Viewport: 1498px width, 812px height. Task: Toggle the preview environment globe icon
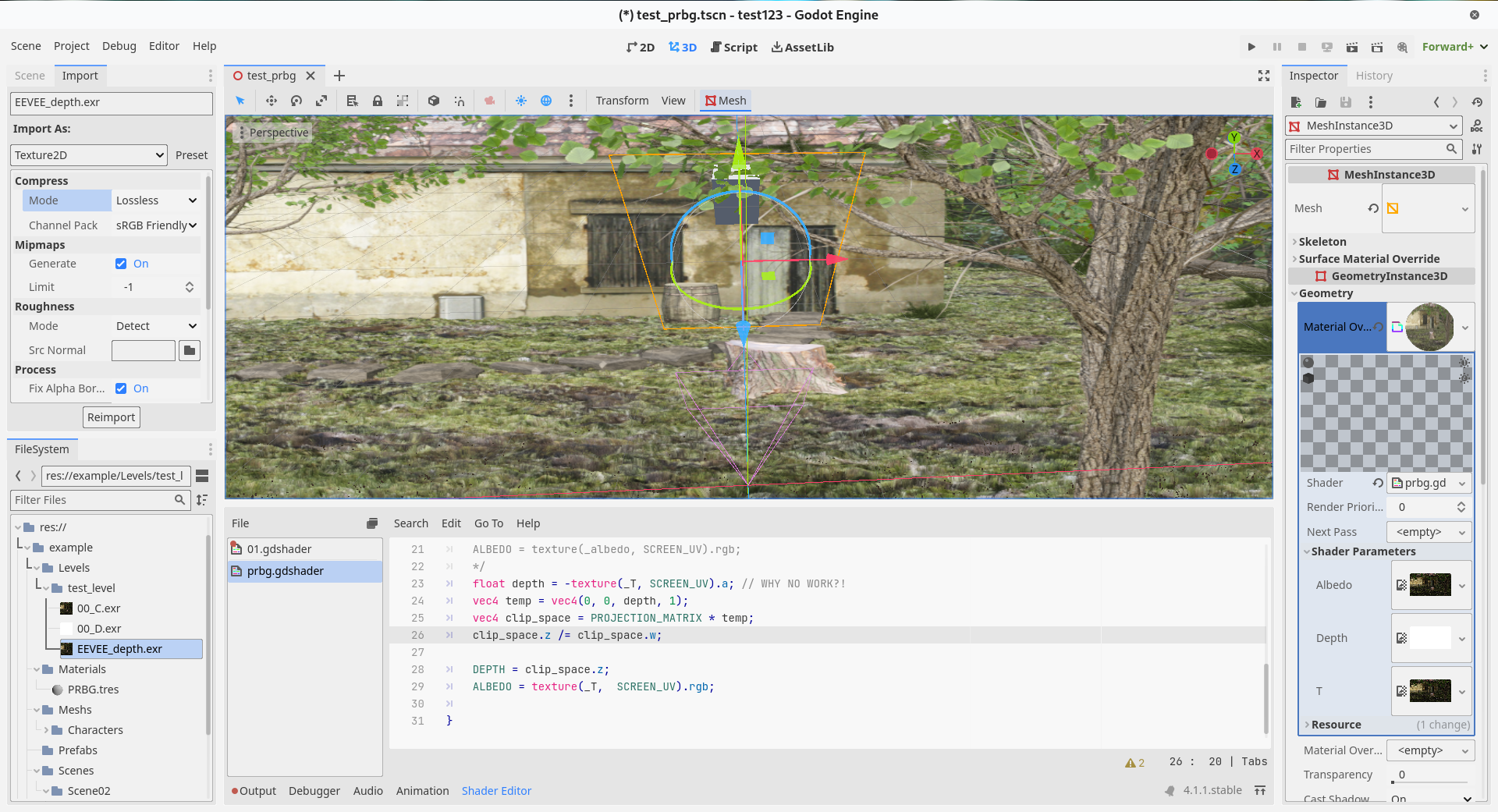[x=546, y=101]
